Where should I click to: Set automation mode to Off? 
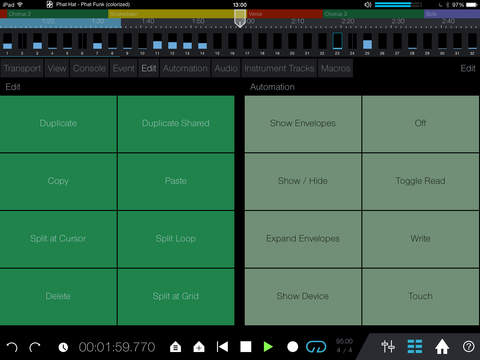coord(420,124)
